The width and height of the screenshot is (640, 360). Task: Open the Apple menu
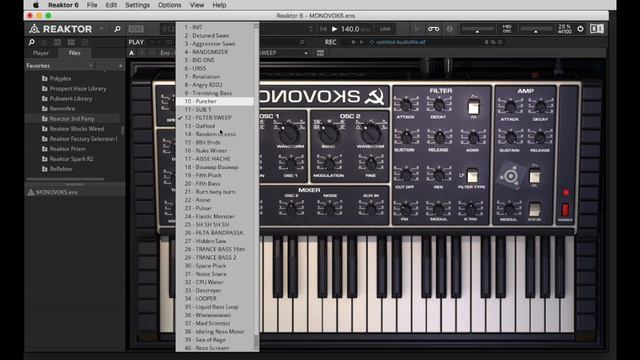[x=36, y=5]
